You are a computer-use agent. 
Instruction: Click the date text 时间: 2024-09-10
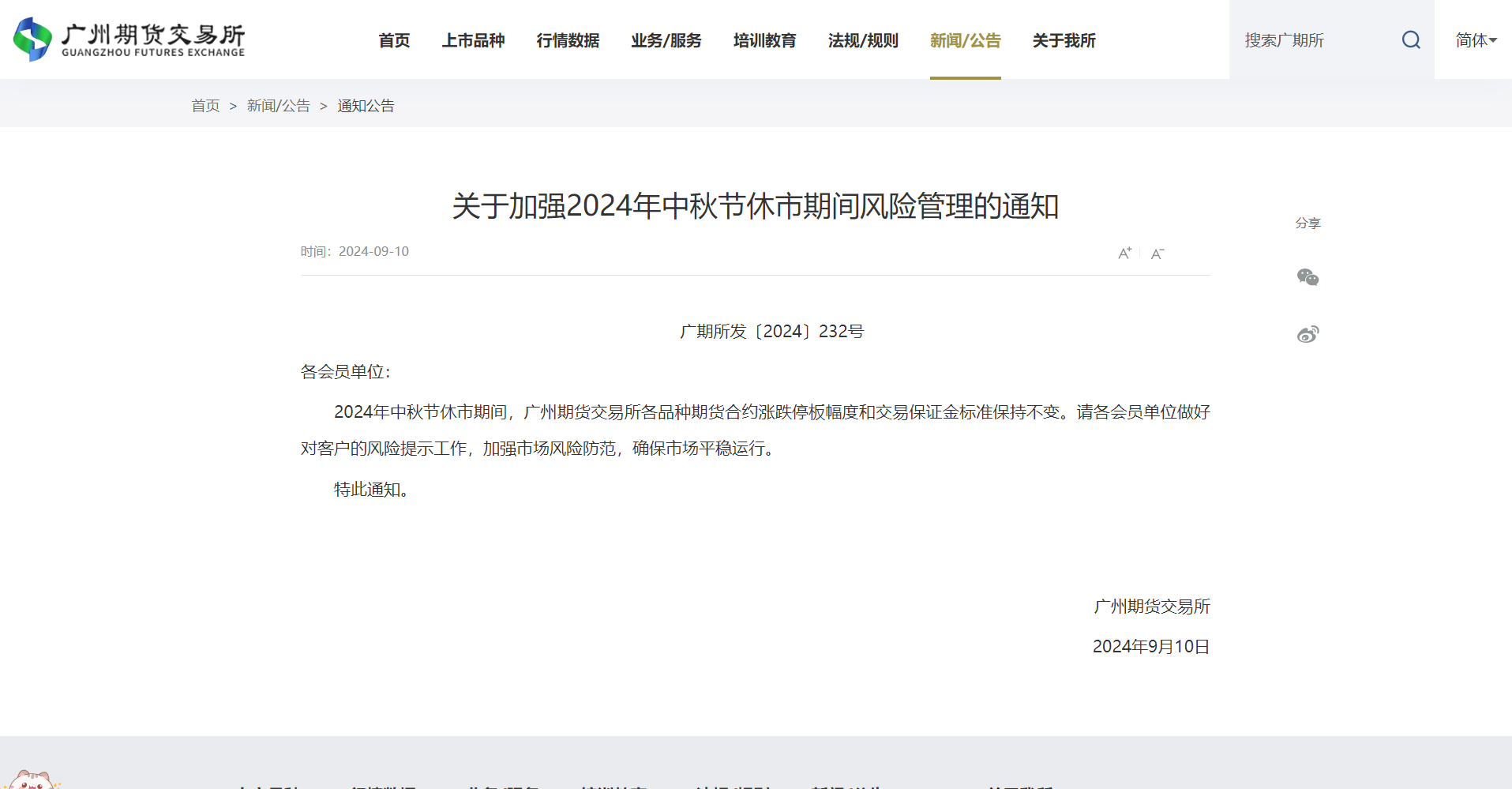pyautogui.click(x=355, y=251)
